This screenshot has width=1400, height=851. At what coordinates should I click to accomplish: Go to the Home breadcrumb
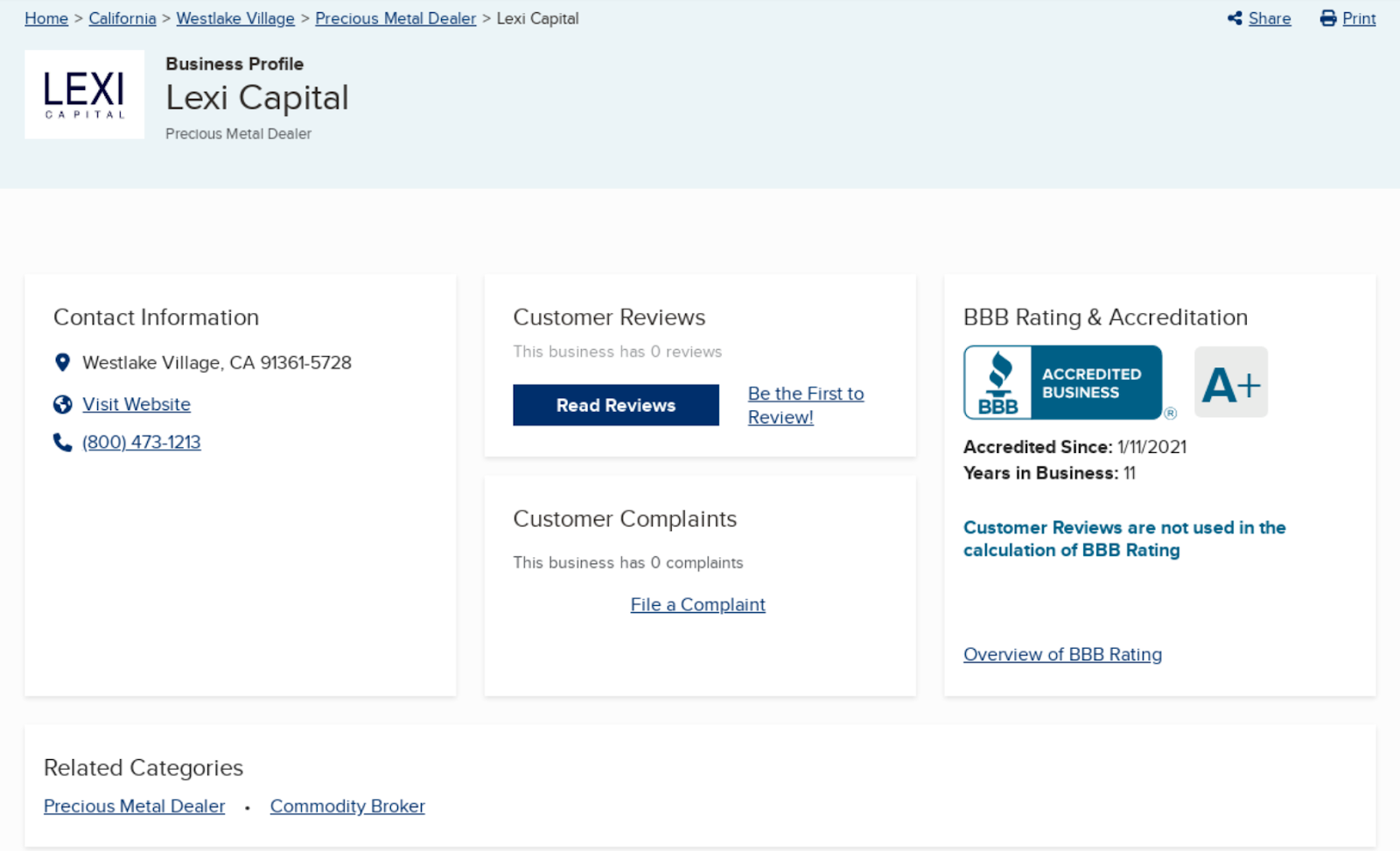point(46,18)
